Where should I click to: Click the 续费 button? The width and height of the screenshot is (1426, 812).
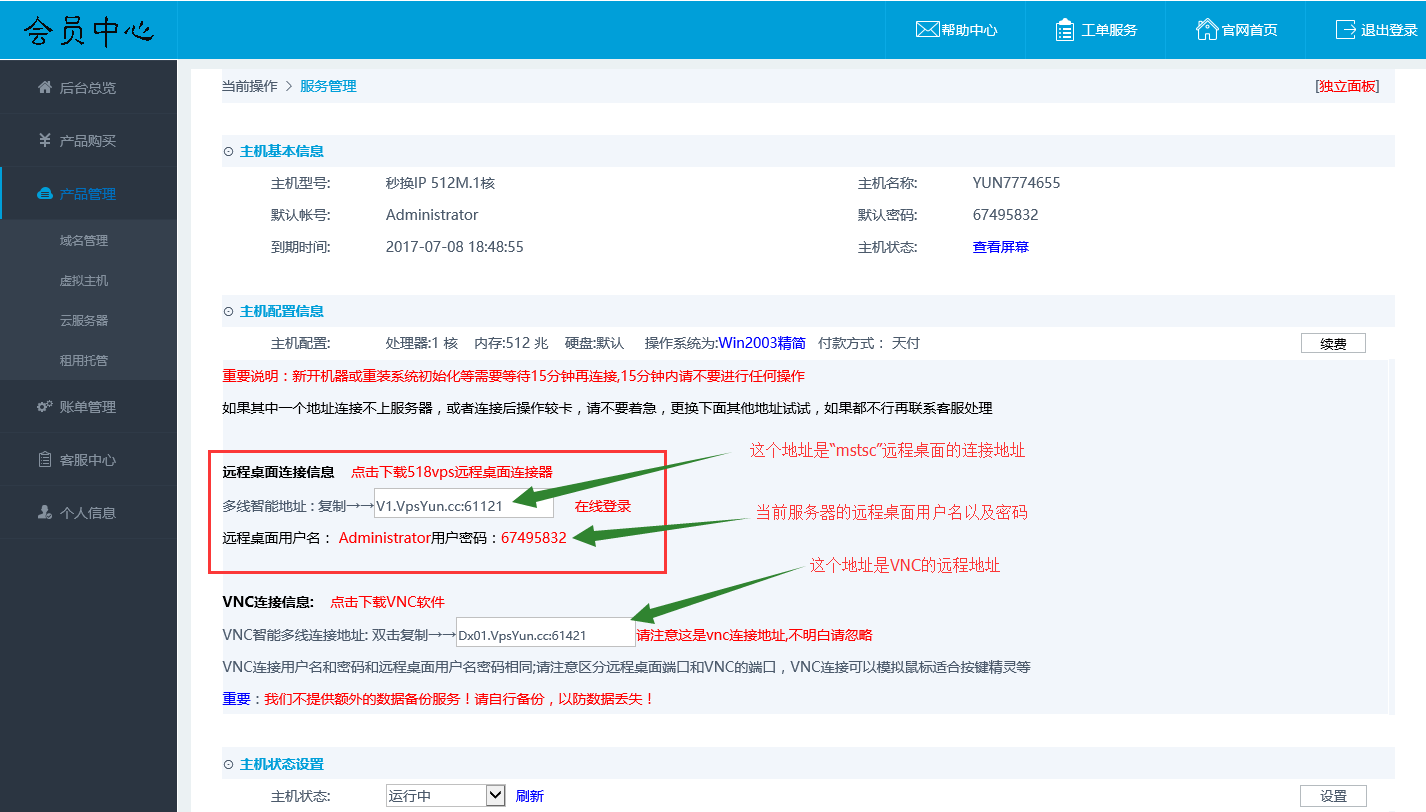(1333, 343)
